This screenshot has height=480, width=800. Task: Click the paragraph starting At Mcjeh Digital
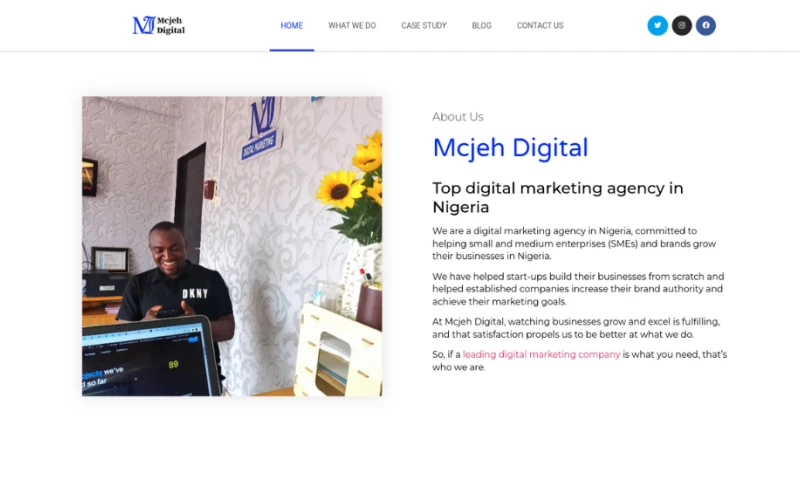[x=576, y=328]
